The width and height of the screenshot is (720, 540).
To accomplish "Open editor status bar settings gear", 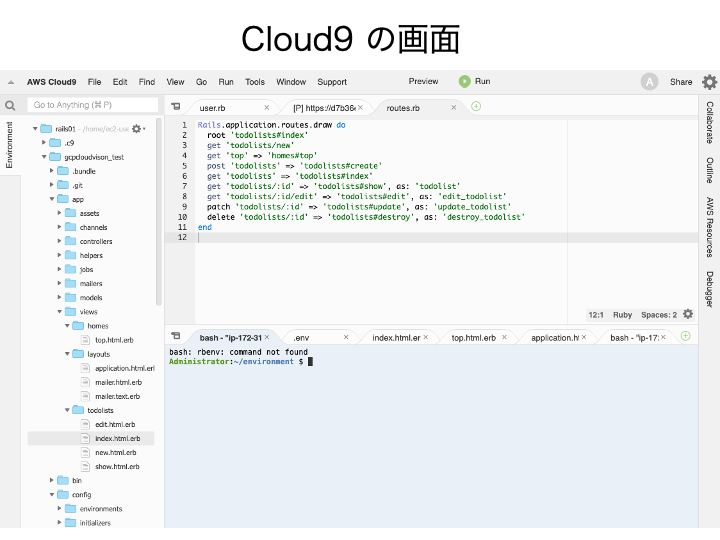I will point(688,314).
